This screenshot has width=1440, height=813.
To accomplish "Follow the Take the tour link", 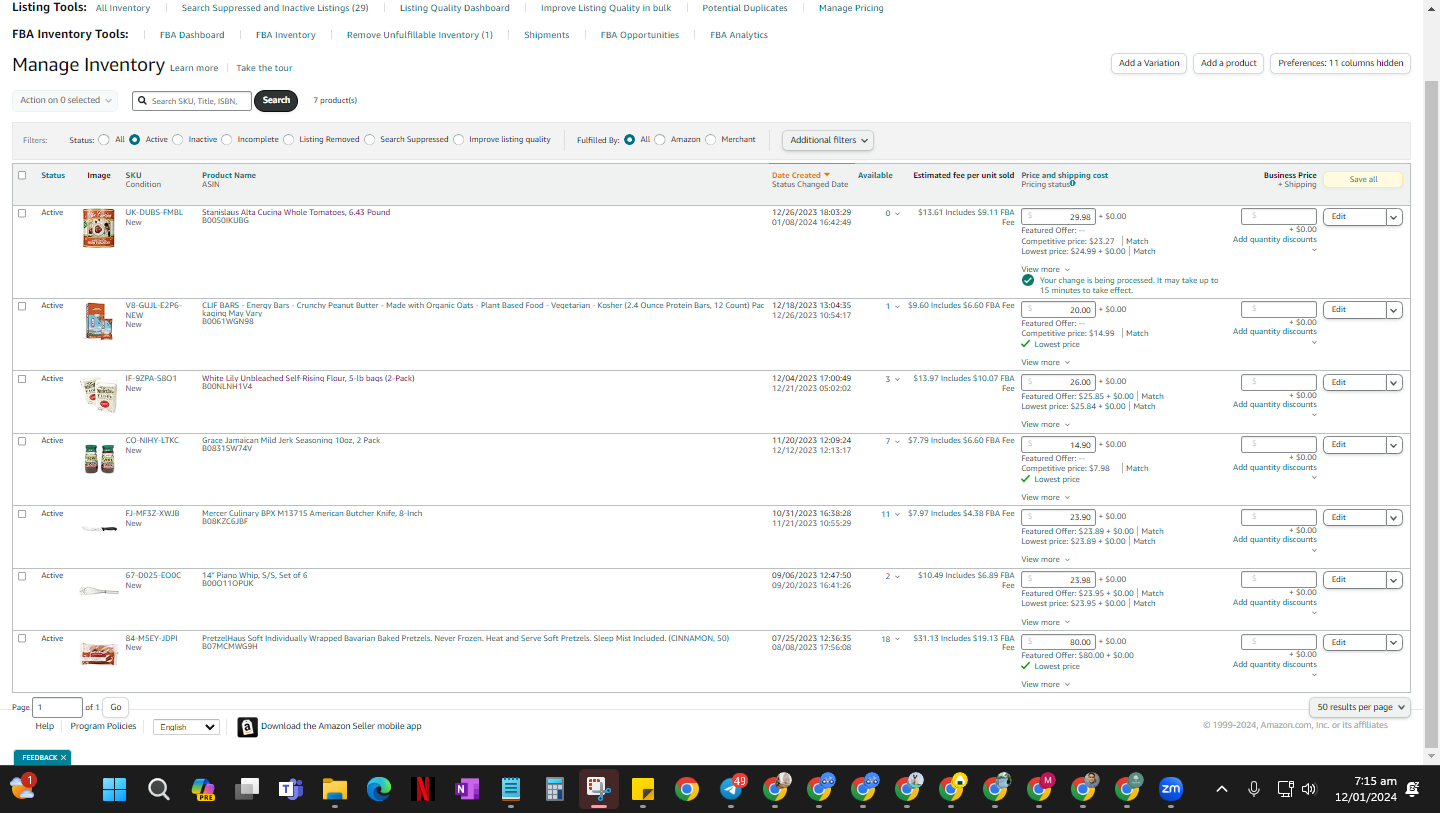I will pos(264,68).
